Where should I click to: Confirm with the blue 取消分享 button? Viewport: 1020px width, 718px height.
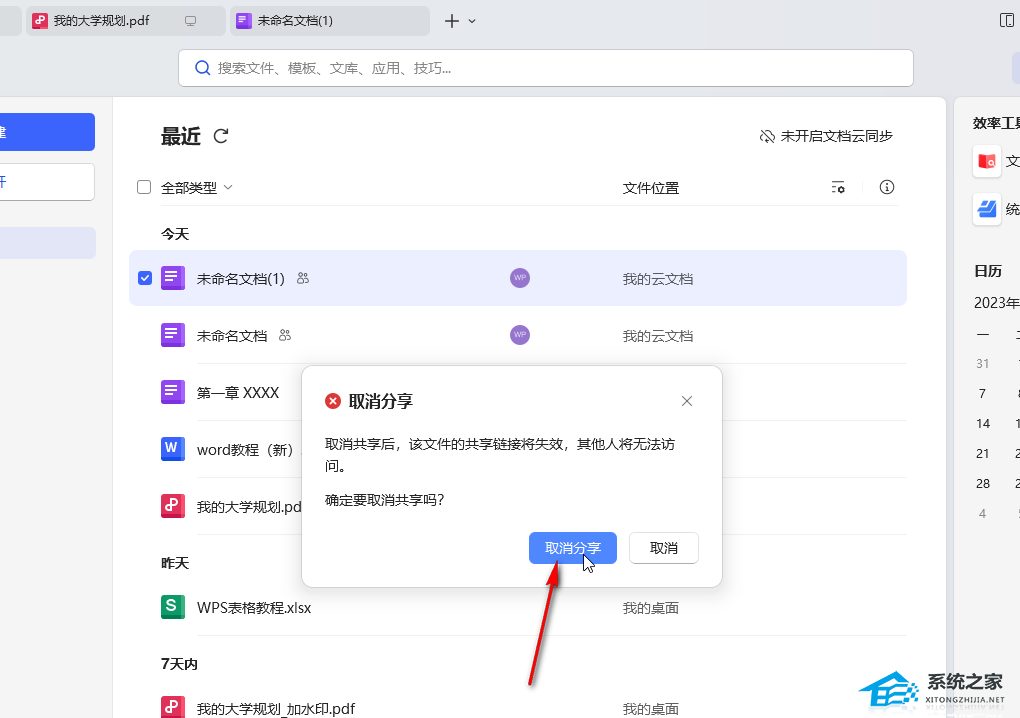coord(572,548)
